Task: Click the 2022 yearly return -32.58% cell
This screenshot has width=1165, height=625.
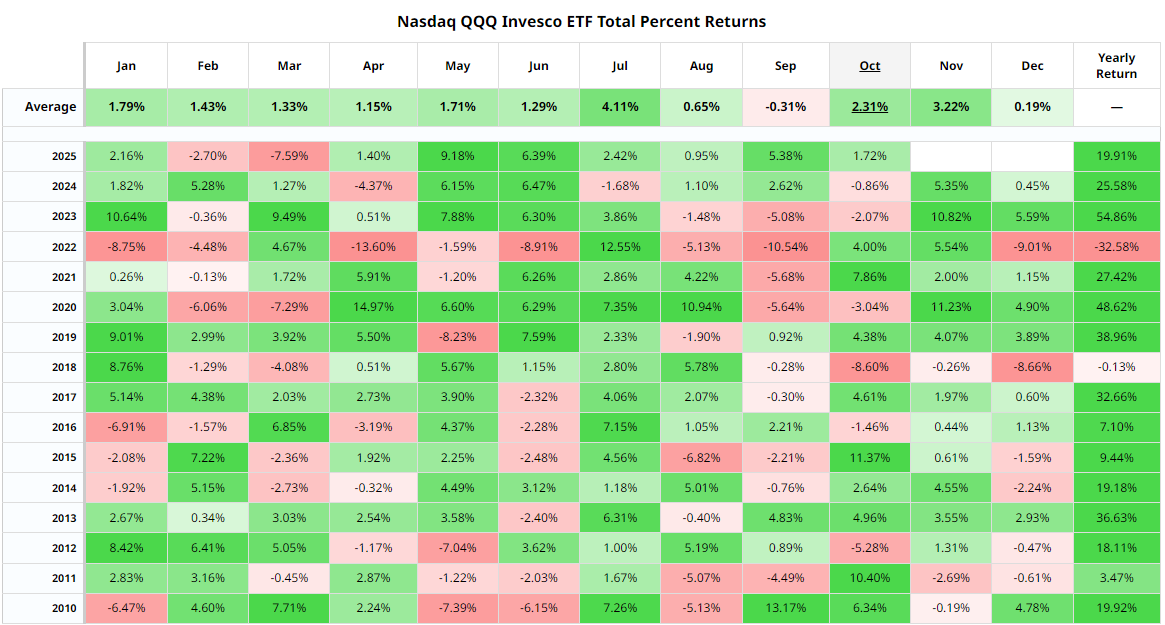Action: (x=1116, y=247)
